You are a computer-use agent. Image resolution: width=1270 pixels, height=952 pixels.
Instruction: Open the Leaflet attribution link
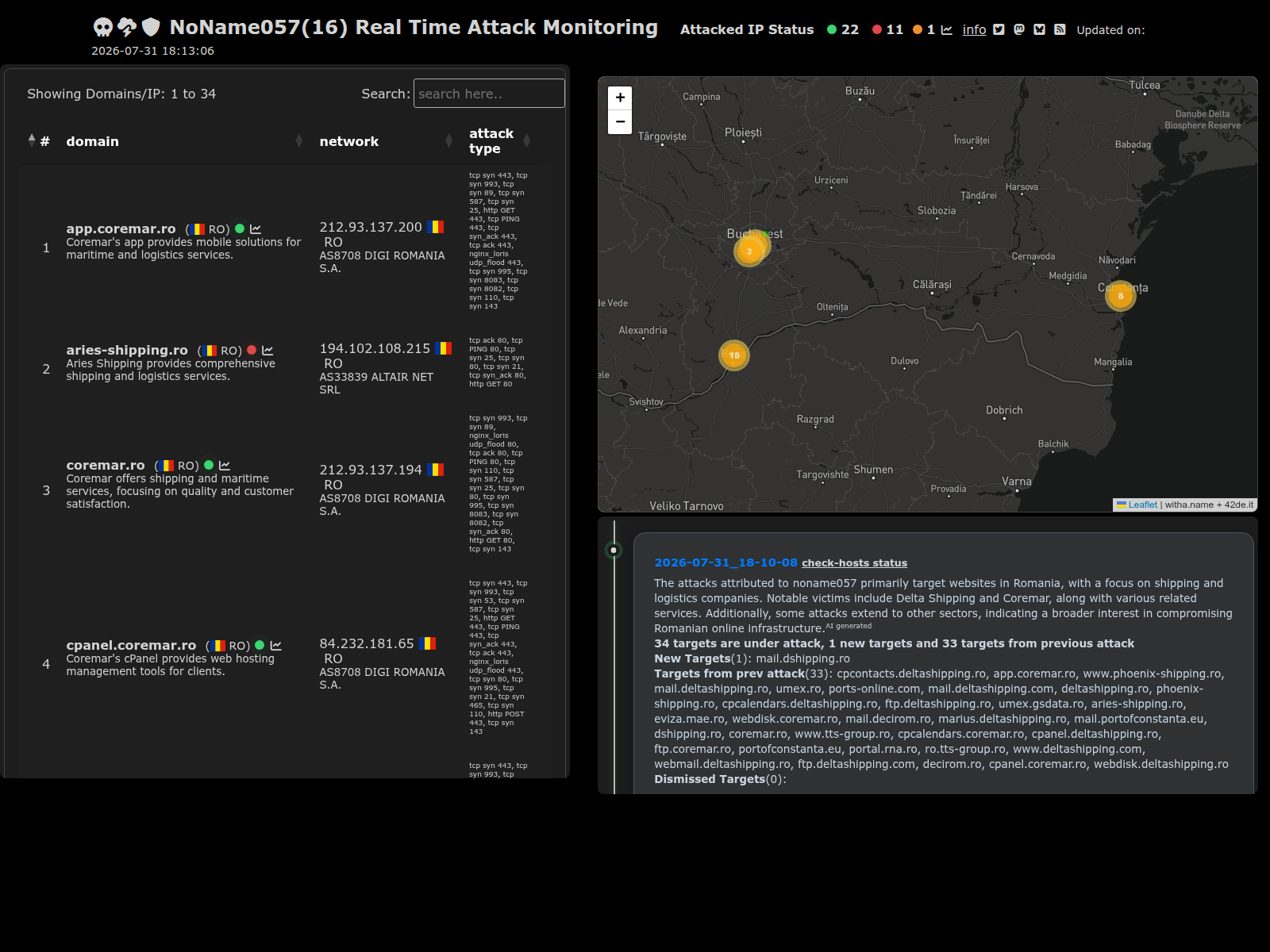[1142, 505]
